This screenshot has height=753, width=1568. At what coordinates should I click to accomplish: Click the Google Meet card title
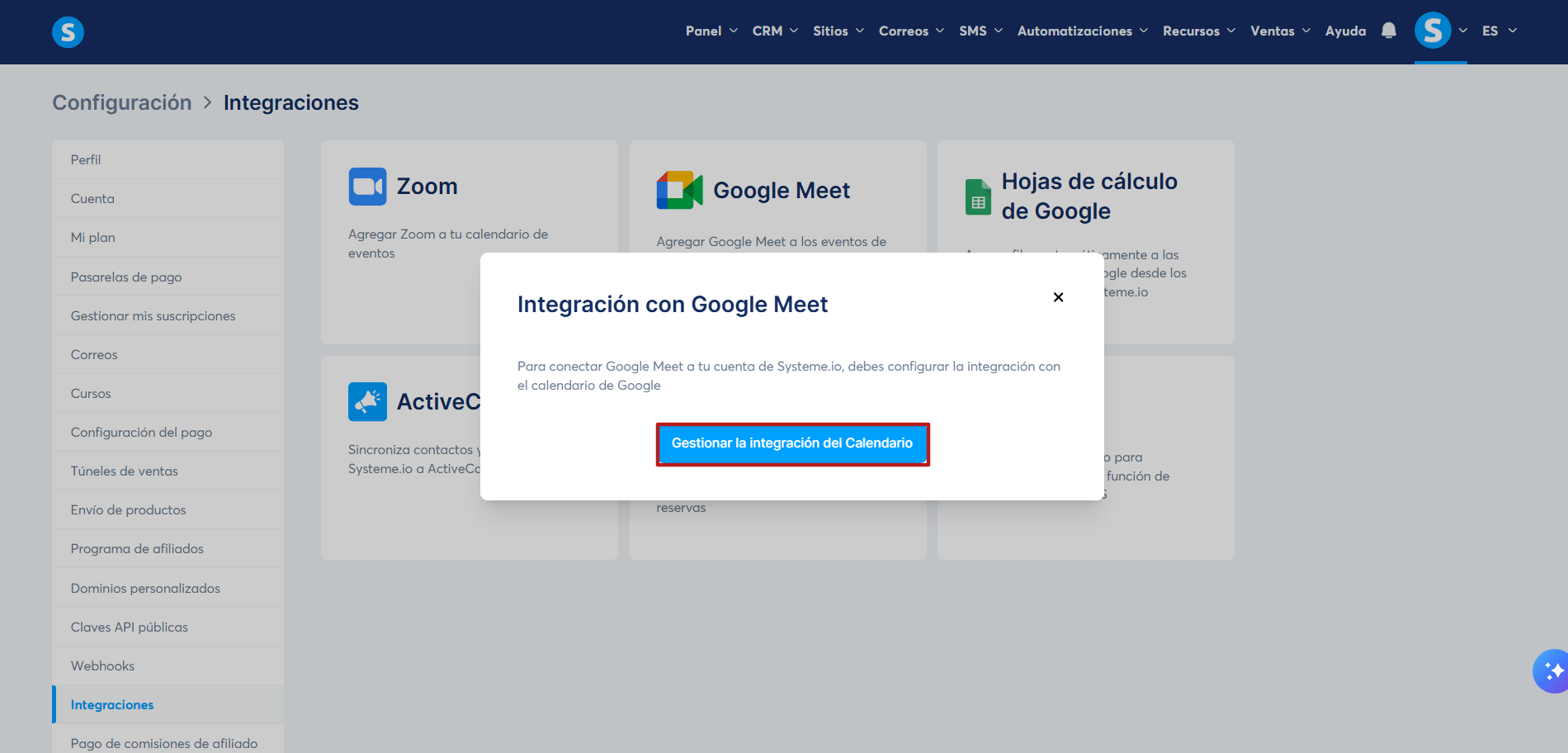(782, 190)
